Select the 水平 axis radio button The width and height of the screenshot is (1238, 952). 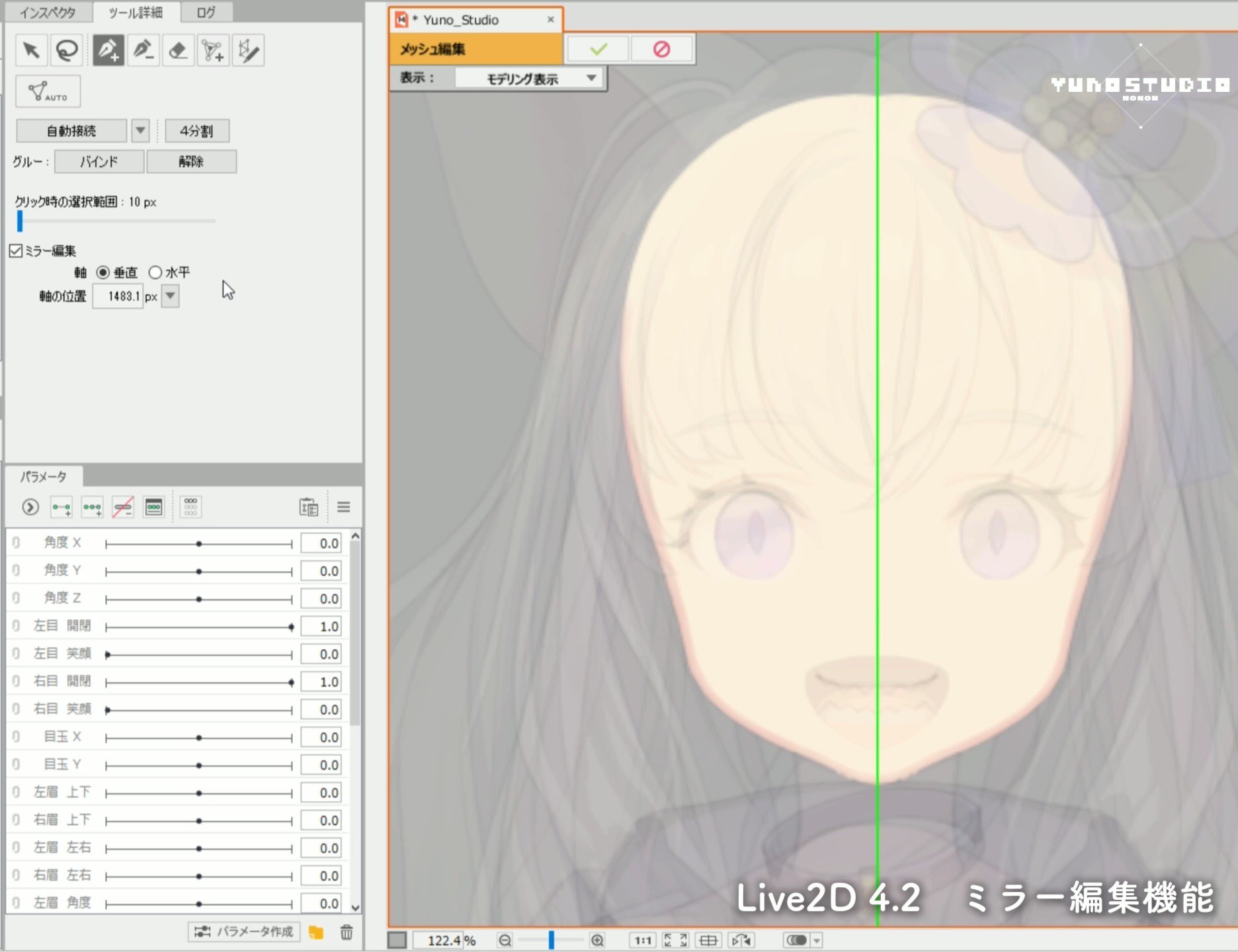pos(156,272)
